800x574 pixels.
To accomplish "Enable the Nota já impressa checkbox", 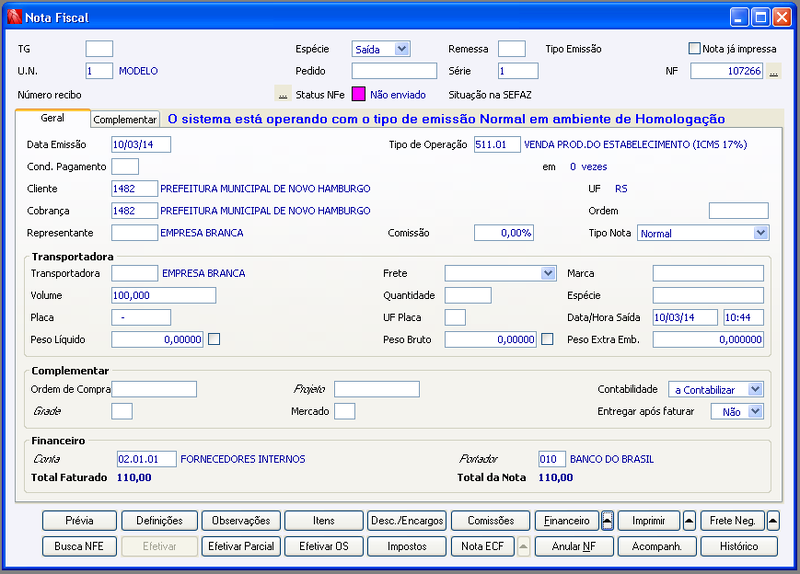I will pos(694,48).
